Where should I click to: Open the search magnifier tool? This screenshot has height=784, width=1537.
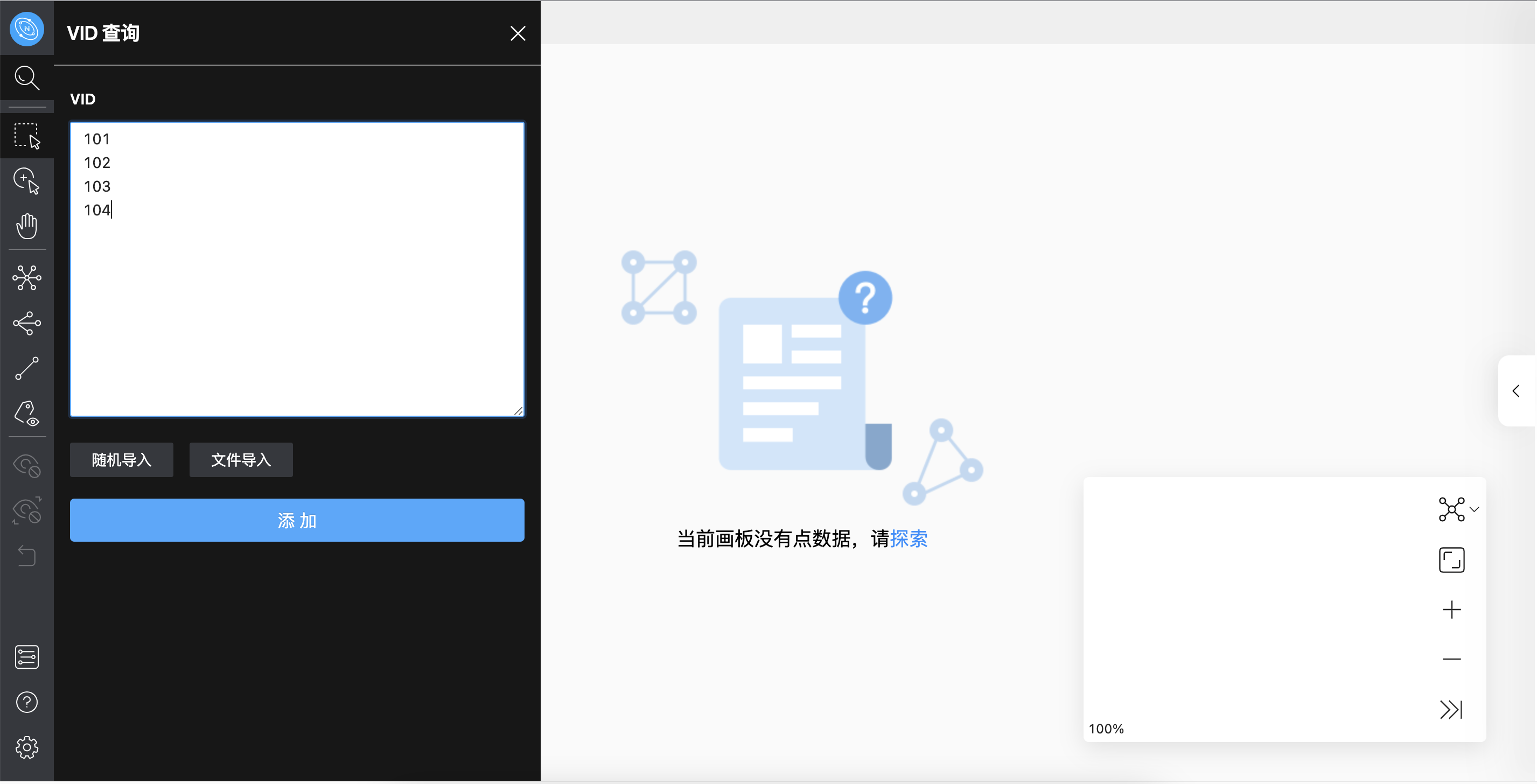point(27,78)
